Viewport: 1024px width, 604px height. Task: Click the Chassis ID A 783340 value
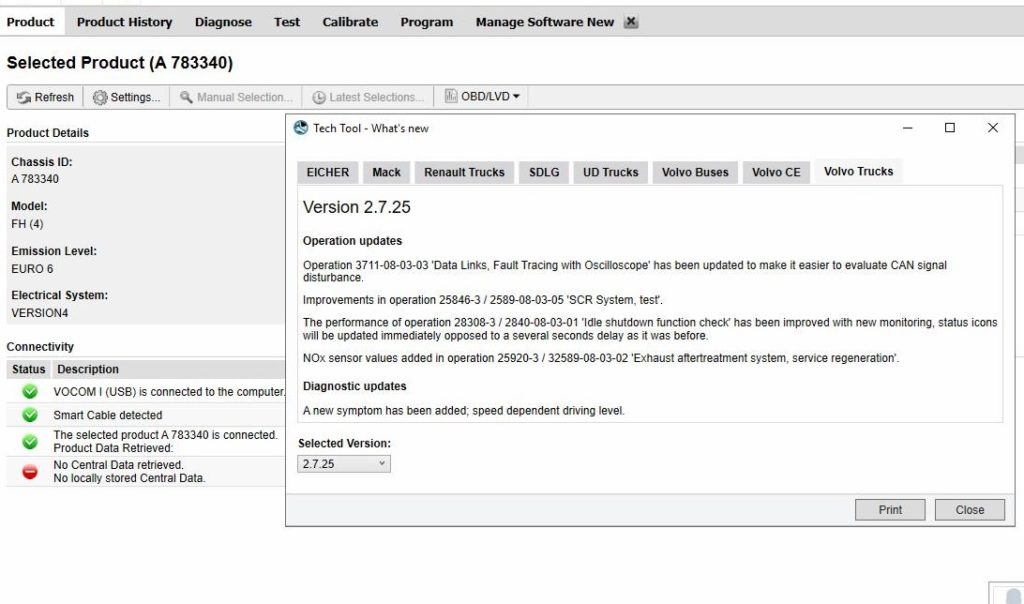click(37, 180)
